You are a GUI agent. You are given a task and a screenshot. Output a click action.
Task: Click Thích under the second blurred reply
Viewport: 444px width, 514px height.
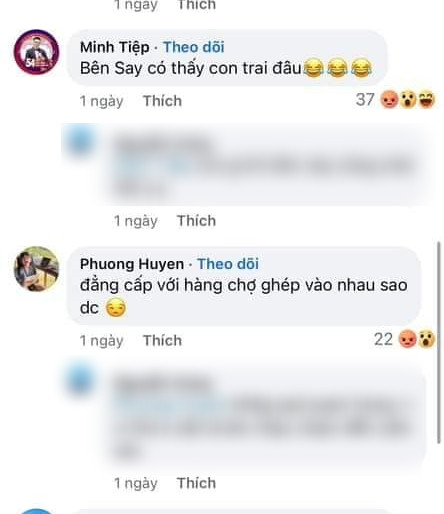click(196, 483)
